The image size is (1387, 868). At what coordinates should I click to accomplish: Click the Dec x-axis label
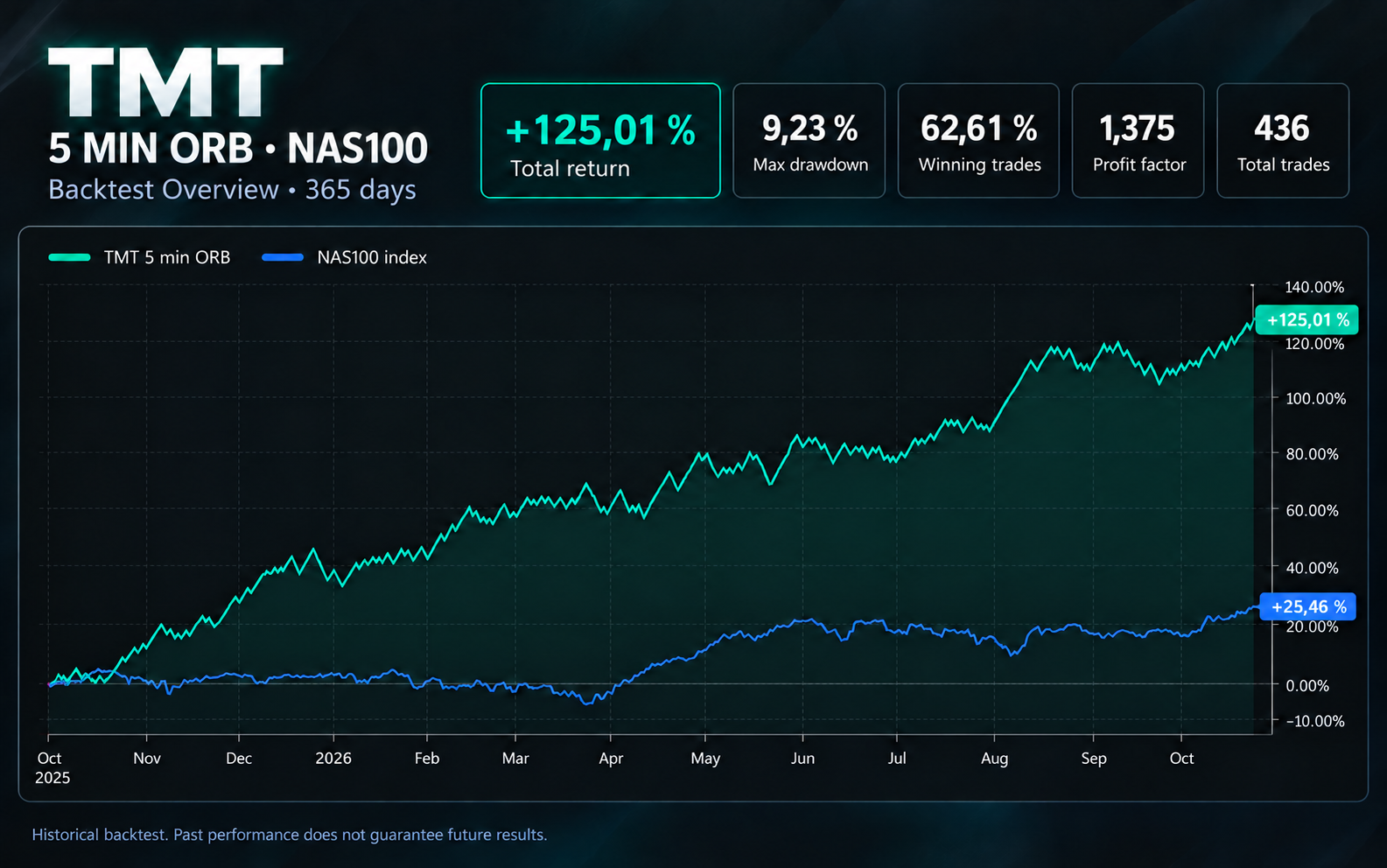[239, 759]
